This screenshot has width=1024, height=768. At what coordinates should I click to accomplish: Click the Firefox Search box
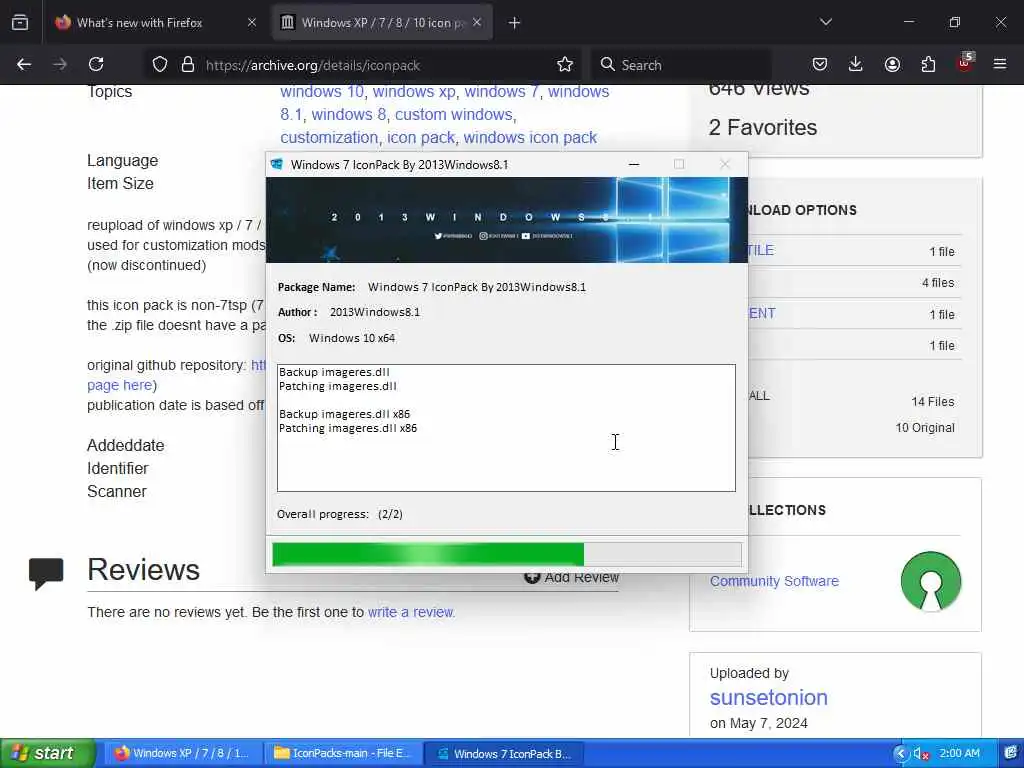[x=682, y=65]
